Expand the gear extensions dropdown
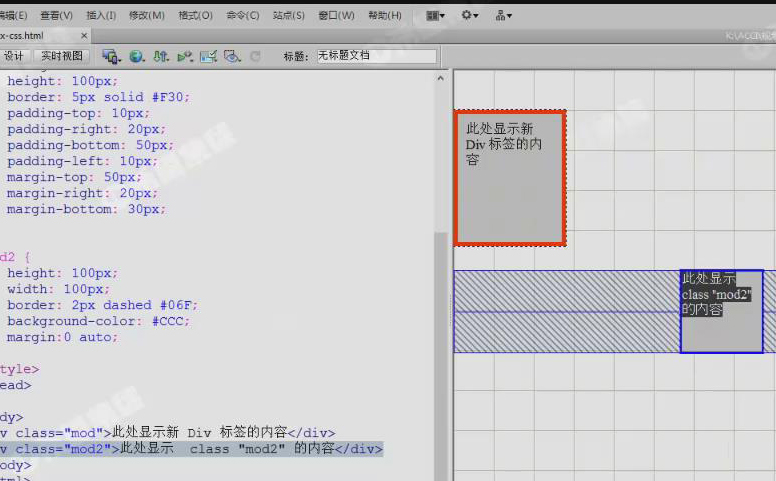The height and width of the screenshot is (481, 776). coord(469,15)
